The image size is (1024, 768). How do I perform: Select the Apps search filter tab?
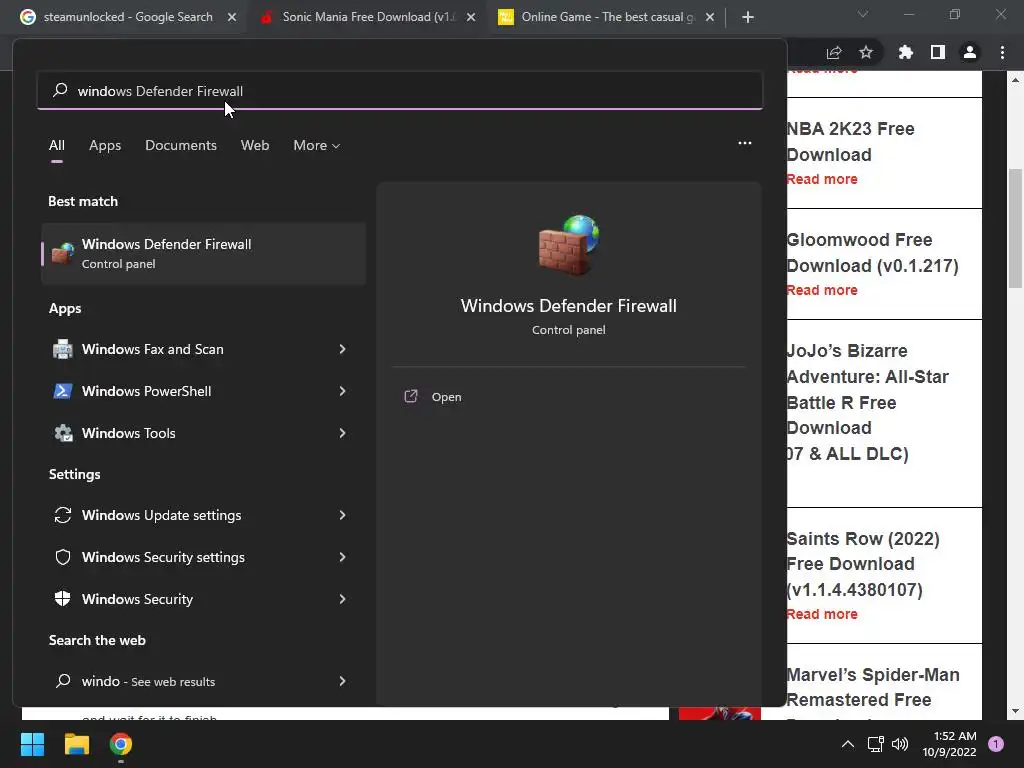(105, 145)
